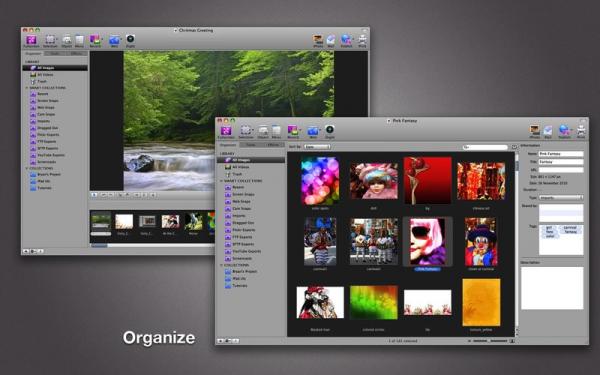Viewport: 600px width, 375px height.
Task: Switch to Organizer tab in Christmas Greeting window
Action: click(x=33, y=54)
